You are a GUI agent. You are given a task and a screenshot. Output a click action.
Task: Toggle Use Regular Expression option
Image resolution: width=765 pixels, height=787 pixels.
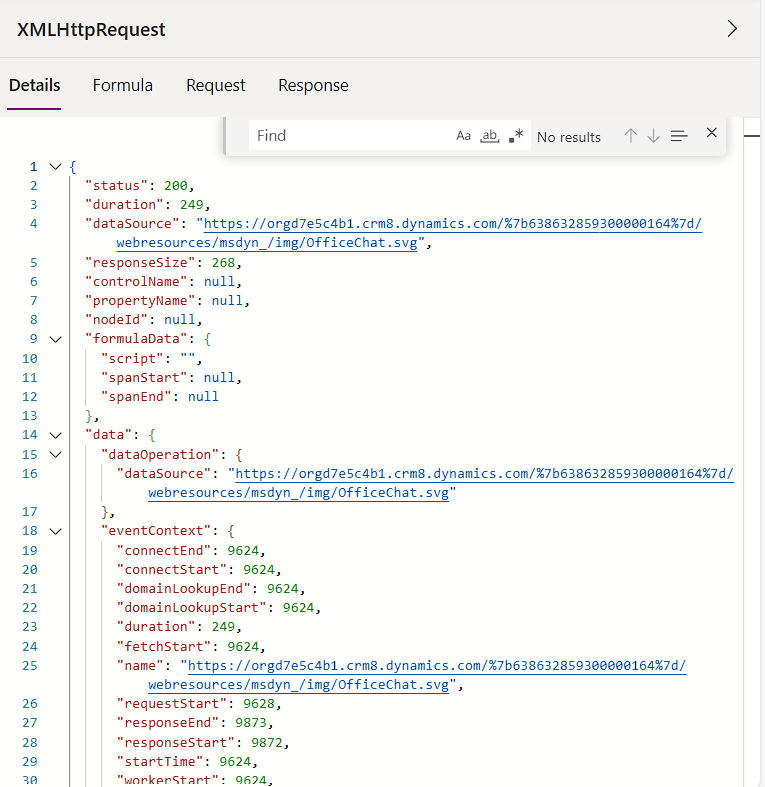point(516,136)
